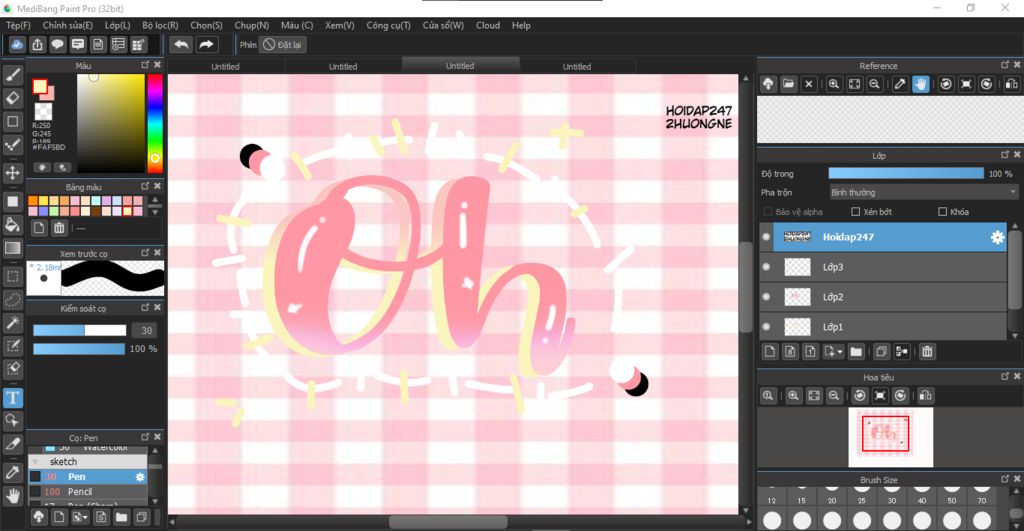
Task: Open the Chỉnh sửa(E) menu
Action: pos(68,25)
